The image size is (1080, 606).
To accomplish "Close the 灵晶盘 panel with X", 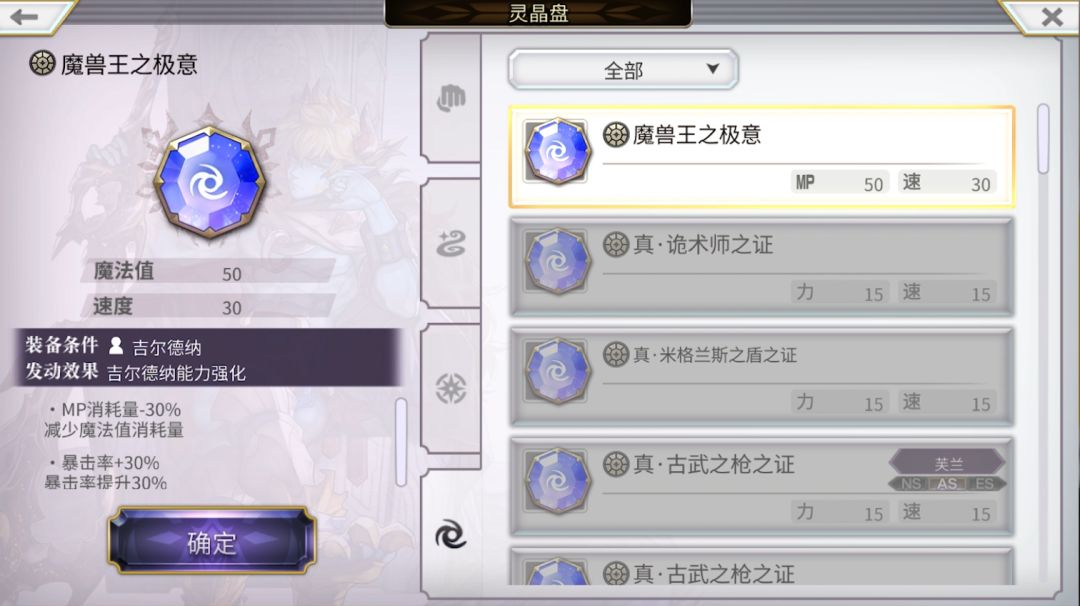I will [x=1052, y=17].
